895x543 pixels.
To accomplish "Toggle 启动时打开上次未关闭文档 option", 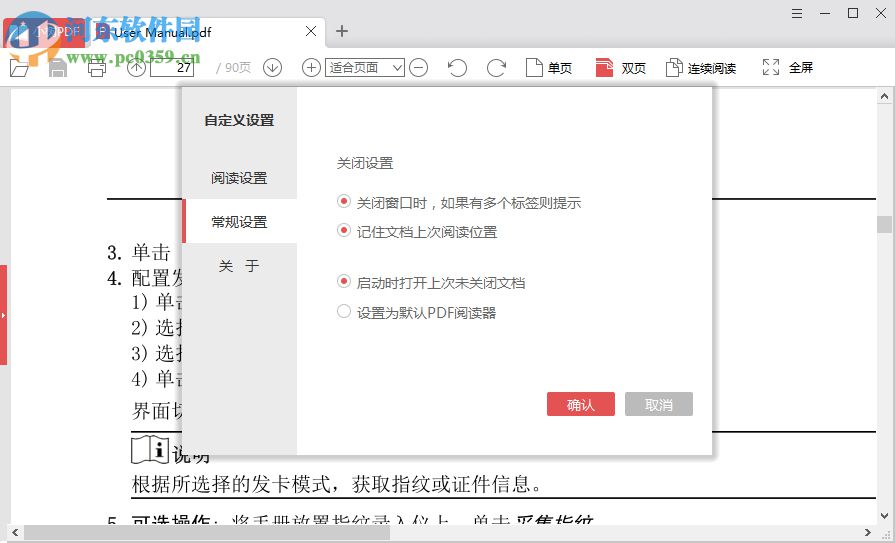I will (344, 281).
